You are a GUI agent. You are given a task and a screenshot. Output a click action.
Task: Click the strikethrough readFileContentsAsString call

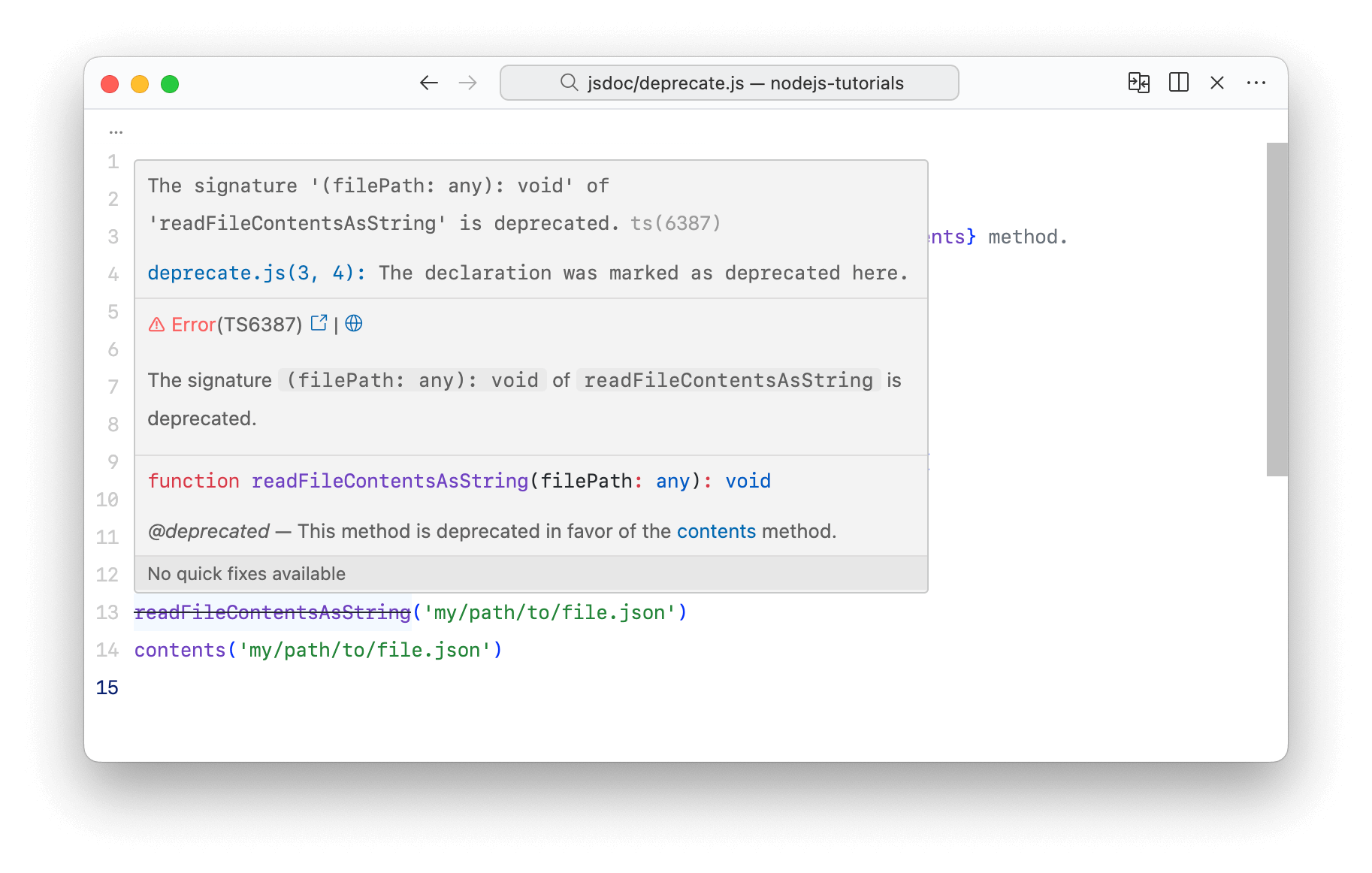pyautogui.click(x=272, y=612)
